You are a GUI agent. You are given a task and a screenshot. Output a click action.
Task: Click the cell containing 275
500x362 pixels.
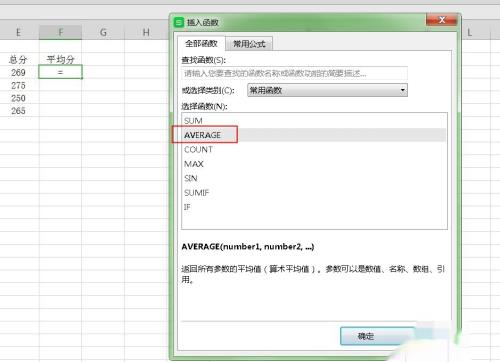point(18,85)
